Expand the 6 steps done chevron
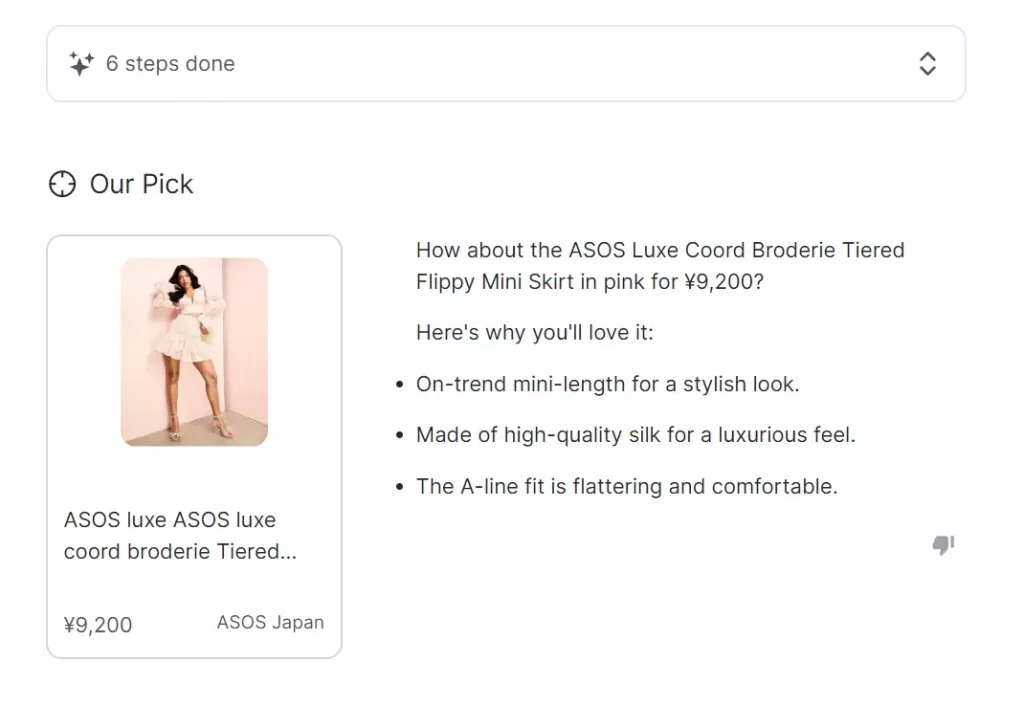 [x=927, y=64]
